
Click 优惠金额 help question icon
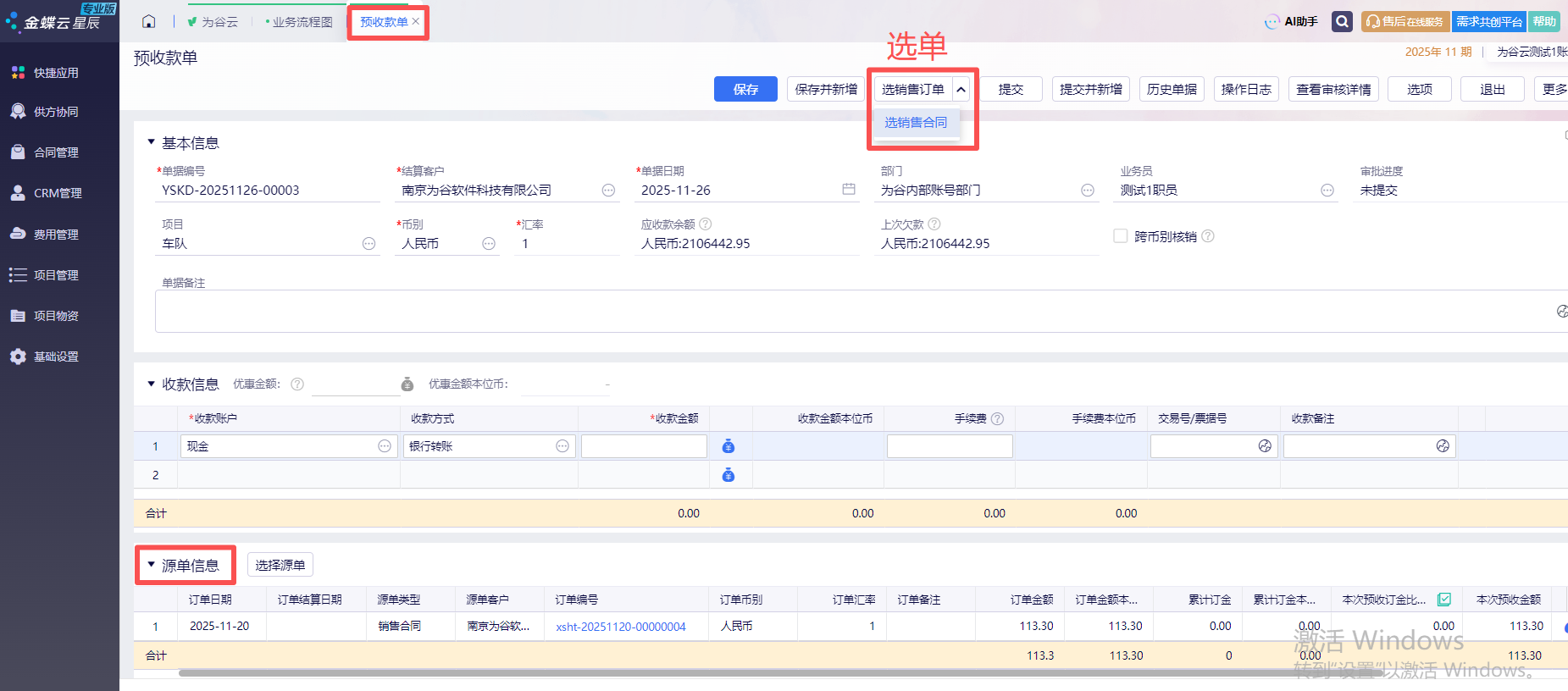point(297,384)
